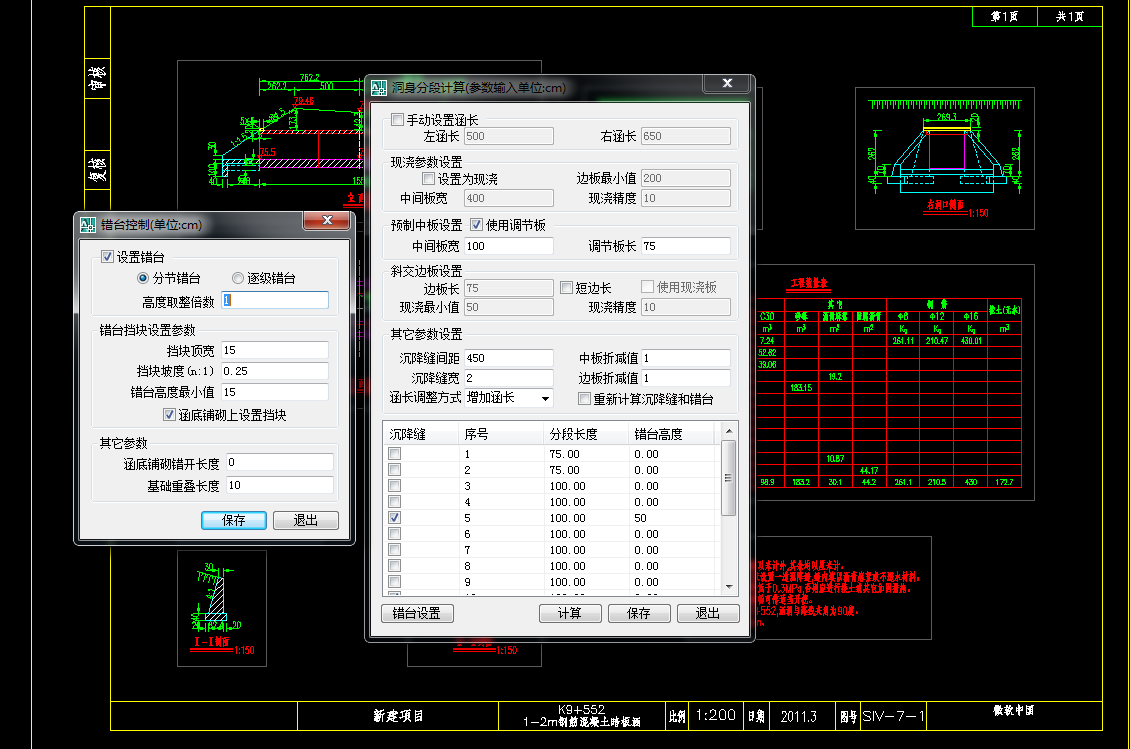The height and width of the screenshot is (749, 1130).
Task: Select 序号 4 in the segment list
Action: pyautogui.click(x=468, y=502)
